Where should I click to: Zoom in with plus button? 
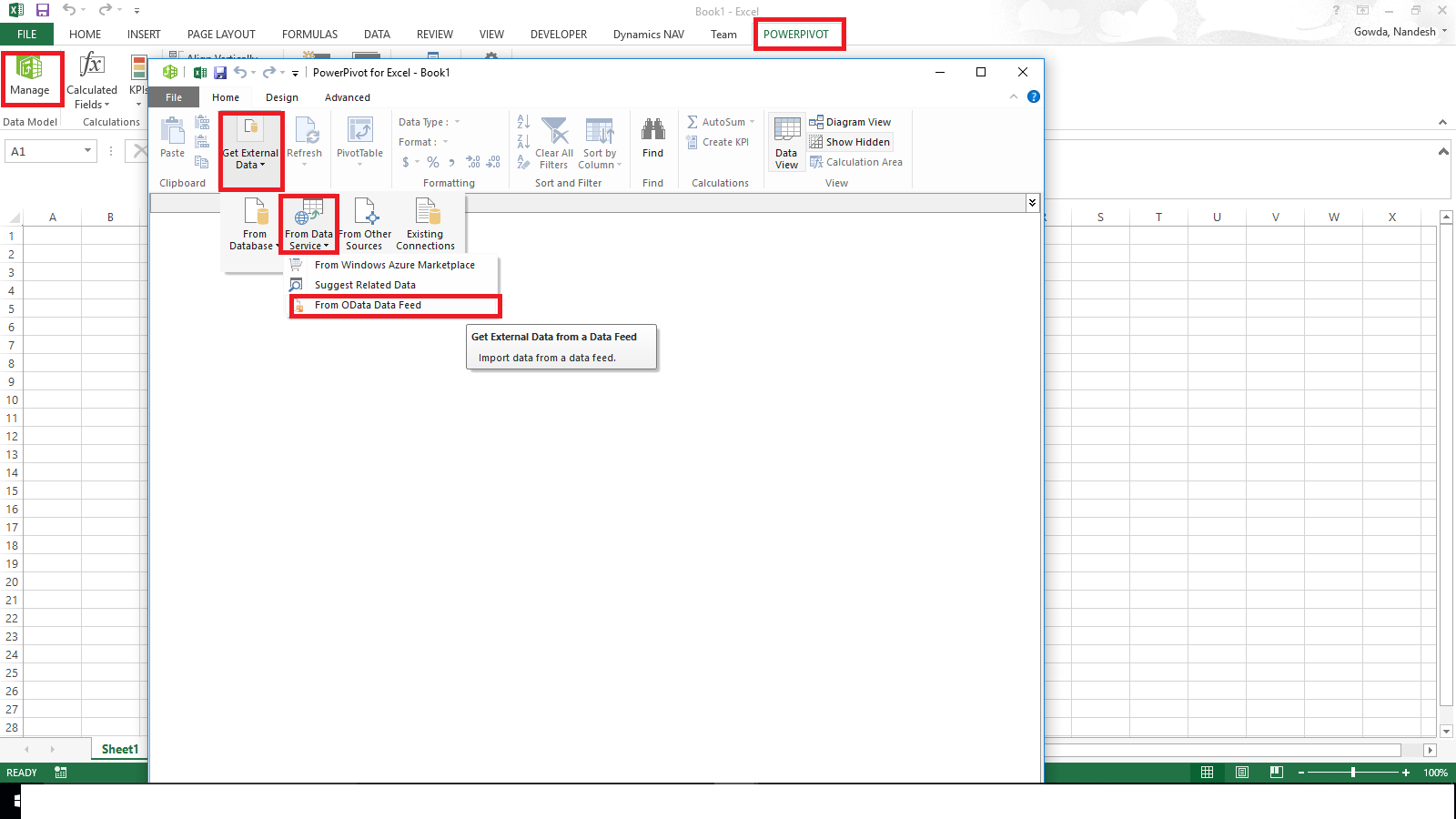[1406, 773]
